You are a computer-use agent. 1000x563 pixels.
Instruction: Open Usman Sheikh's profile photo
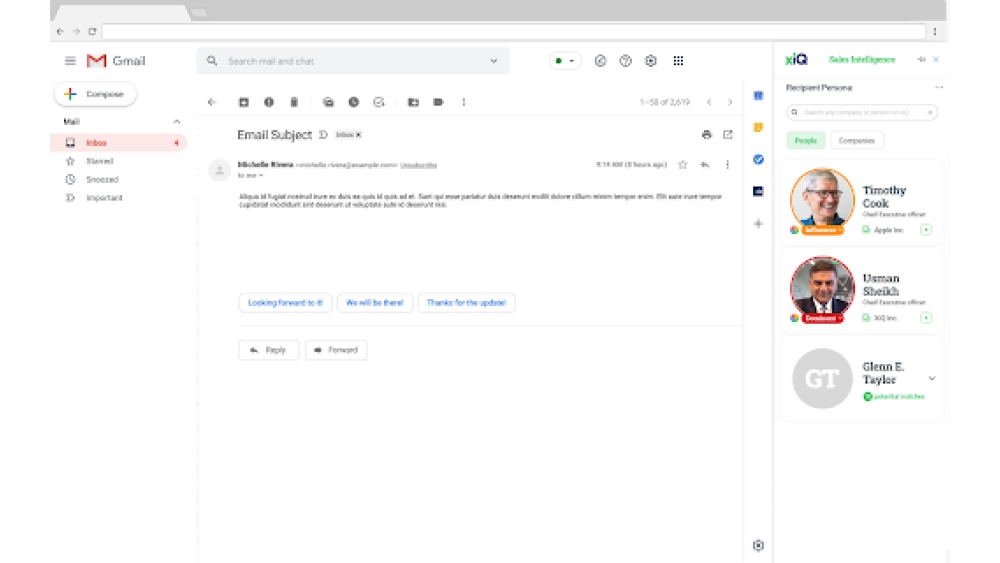822,287
